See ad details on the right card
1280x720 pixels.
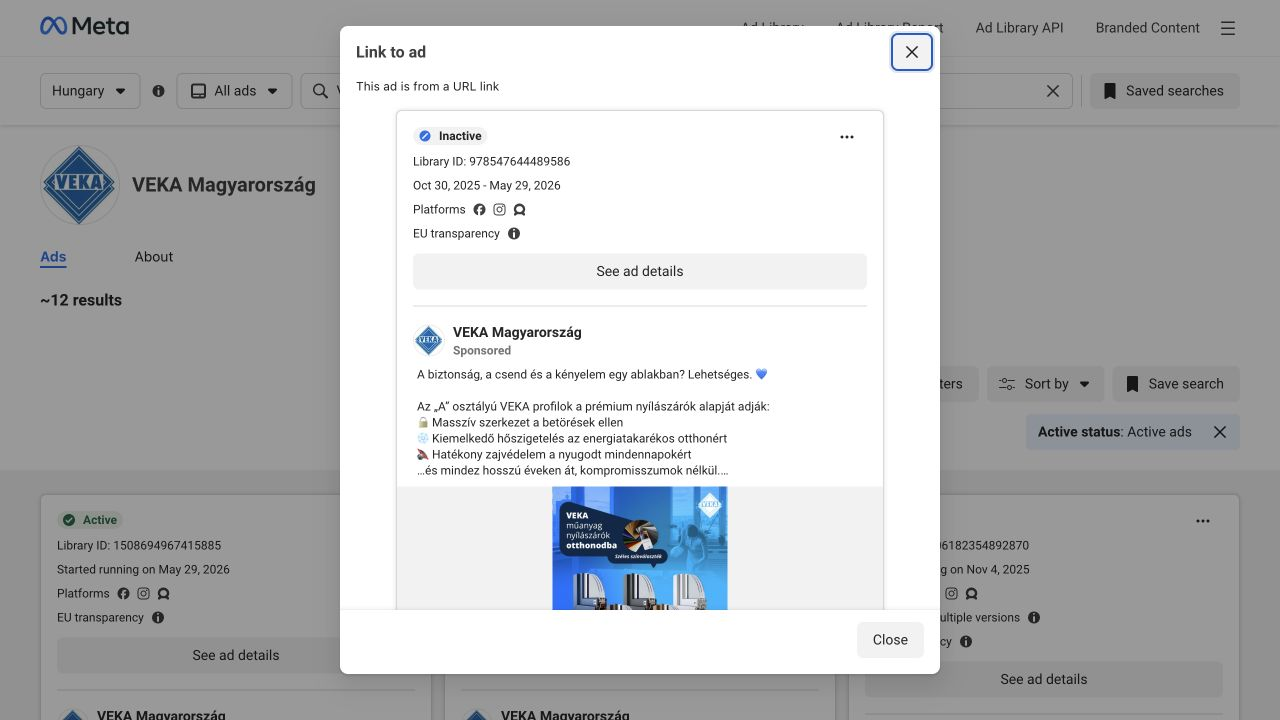[1044, 679]
